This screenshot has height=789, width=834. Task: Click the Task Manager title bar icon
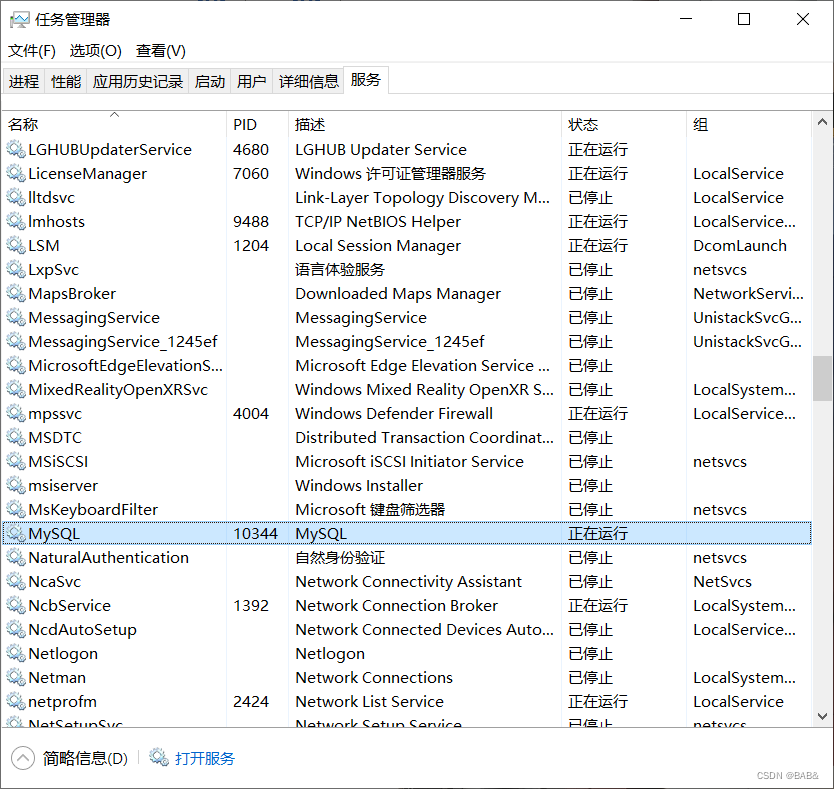click(x=20, y=20)
